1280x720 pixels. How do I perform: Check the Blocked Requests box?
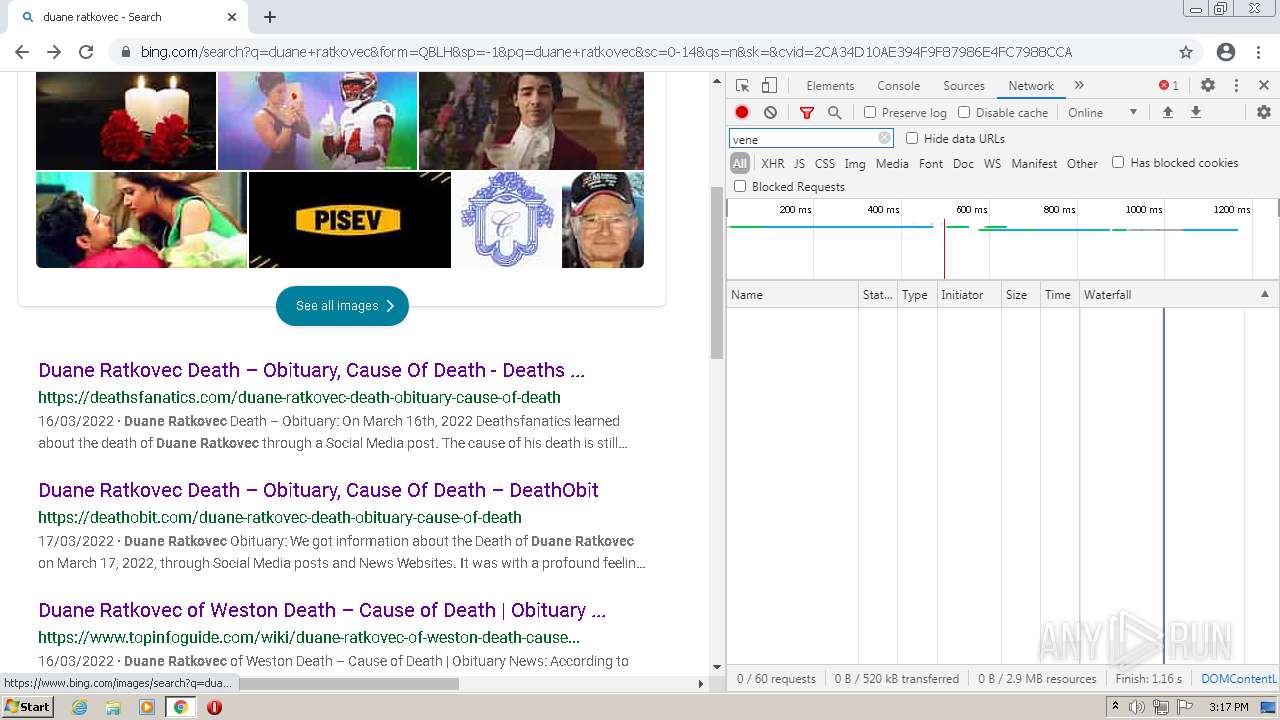[x=740, y=187]
